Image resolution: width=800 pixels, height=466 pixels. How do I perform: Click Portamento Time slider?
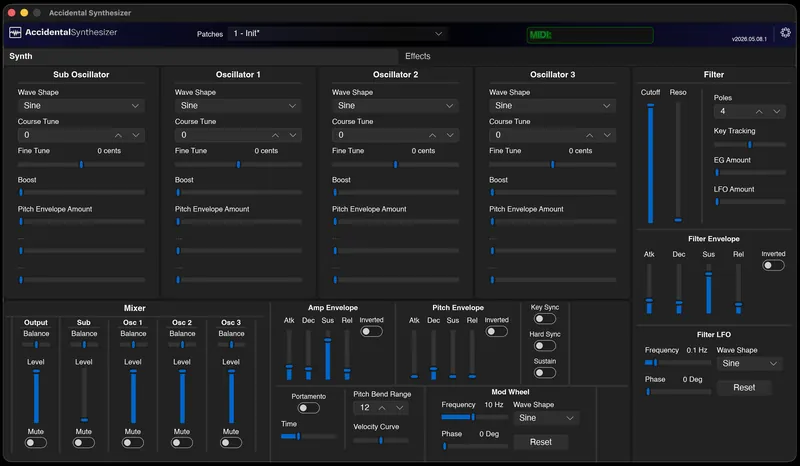coord(309,436)
